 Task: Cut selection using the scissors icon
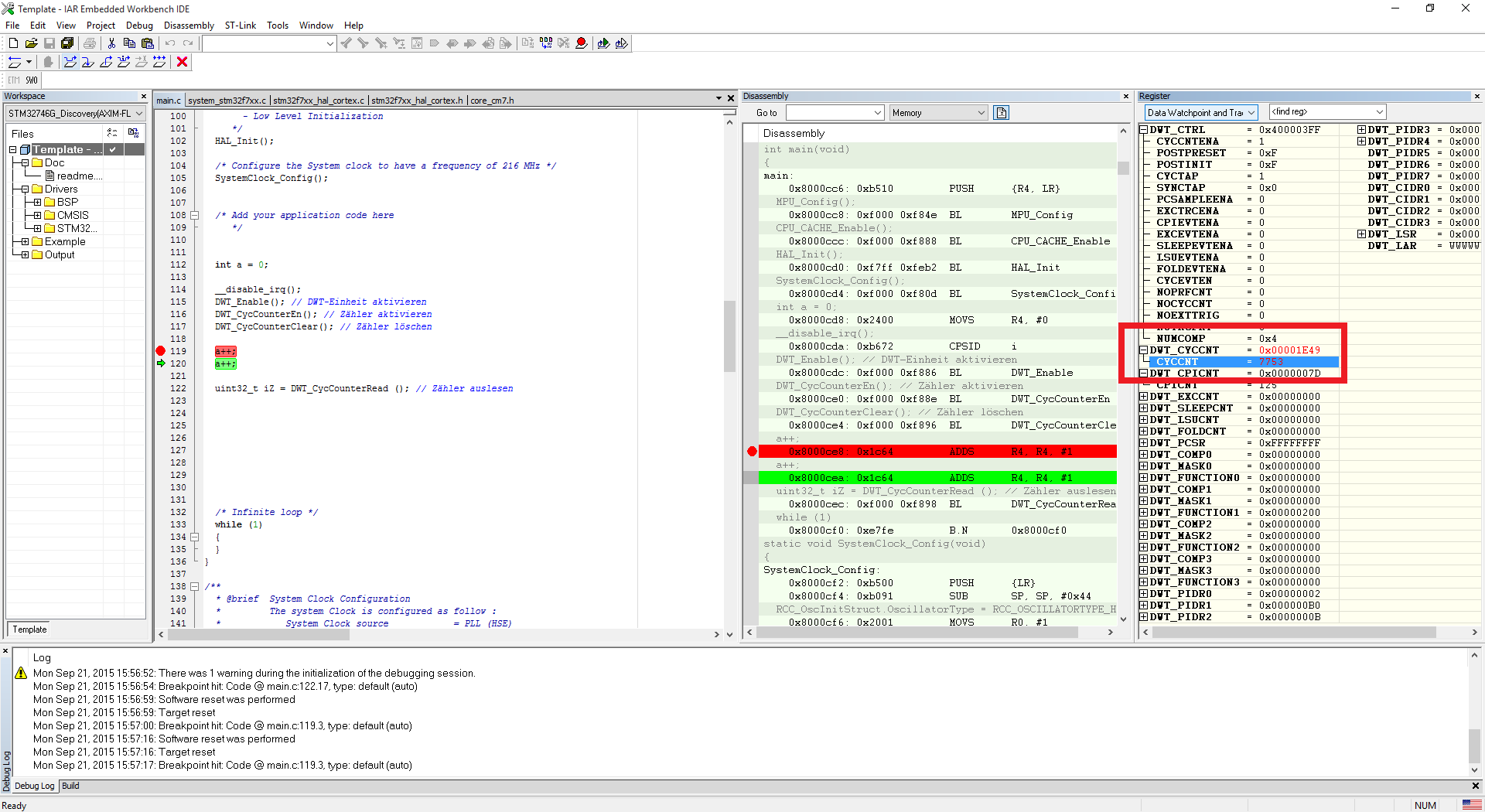coord(111,43)
